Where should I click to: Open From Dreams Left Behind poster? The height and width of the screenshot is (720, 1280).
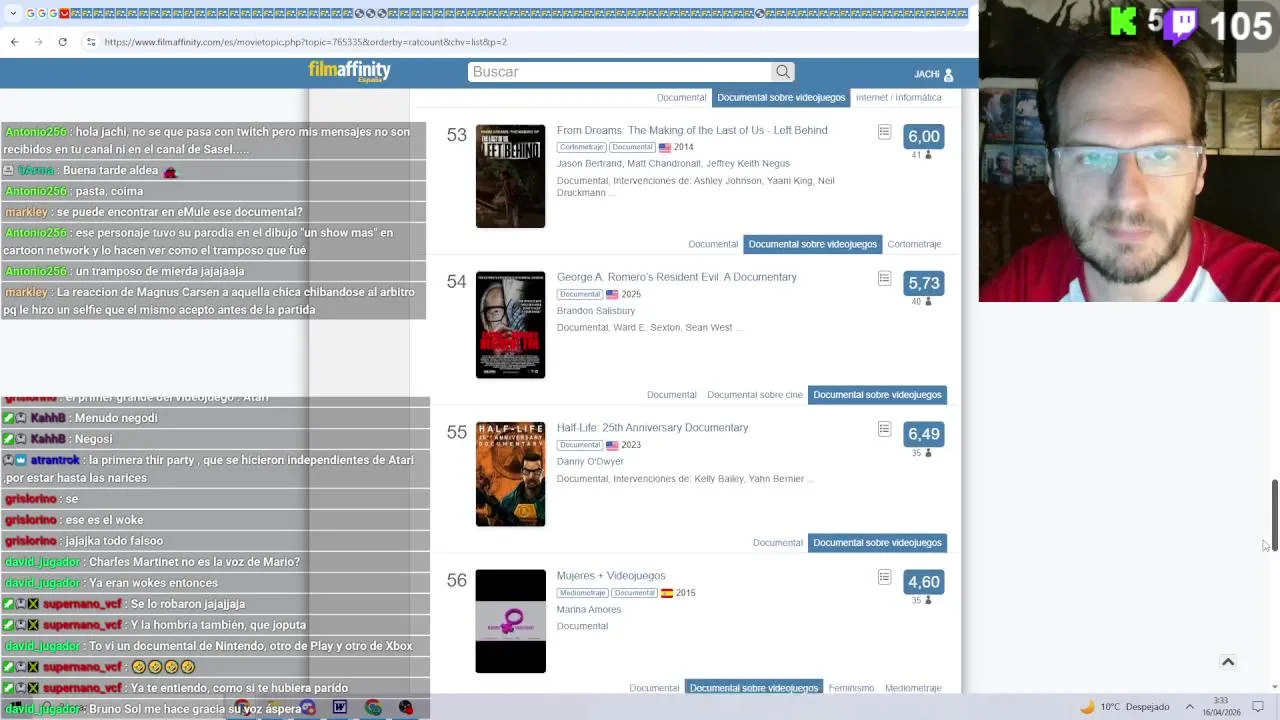pyautogui.click(x=510, y=176)
